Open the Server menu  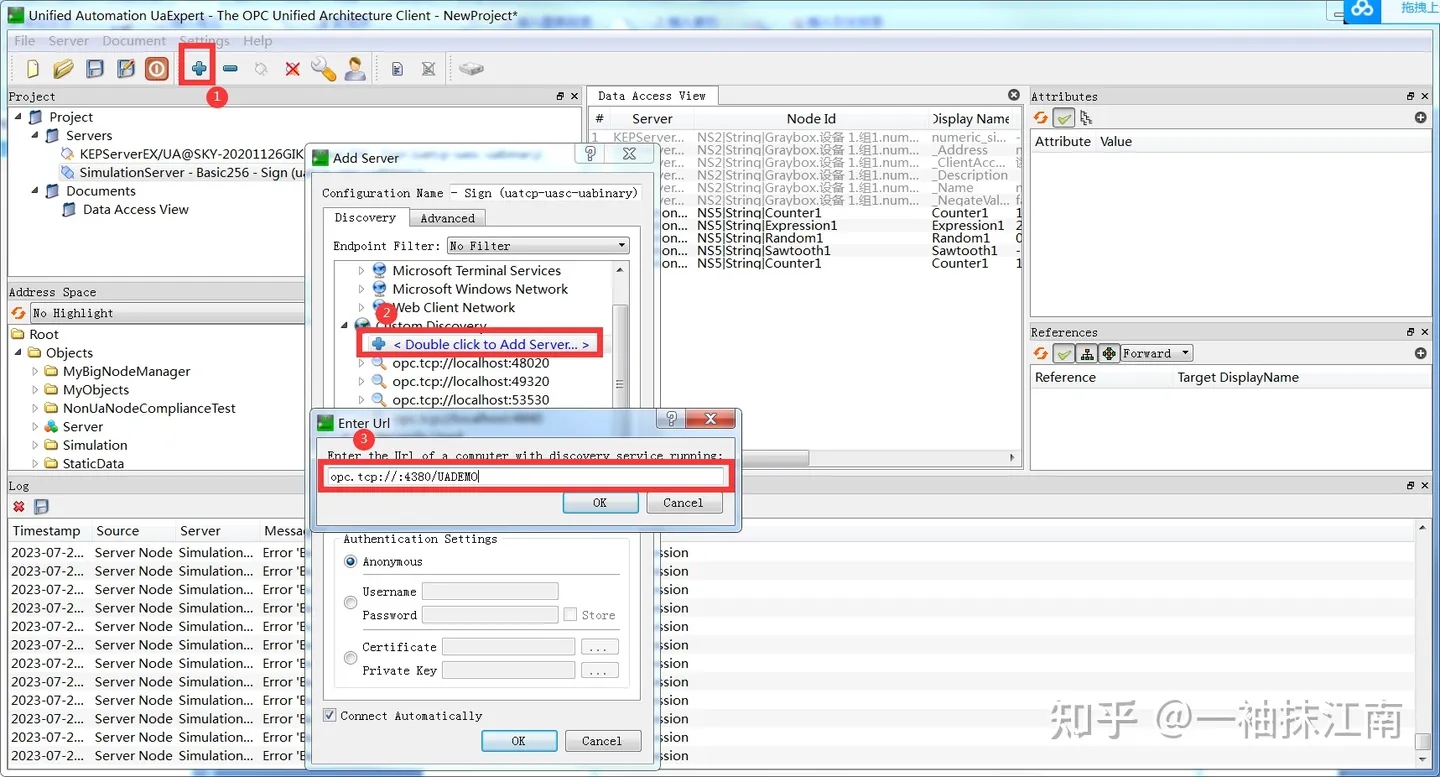(x=68, y=41)
